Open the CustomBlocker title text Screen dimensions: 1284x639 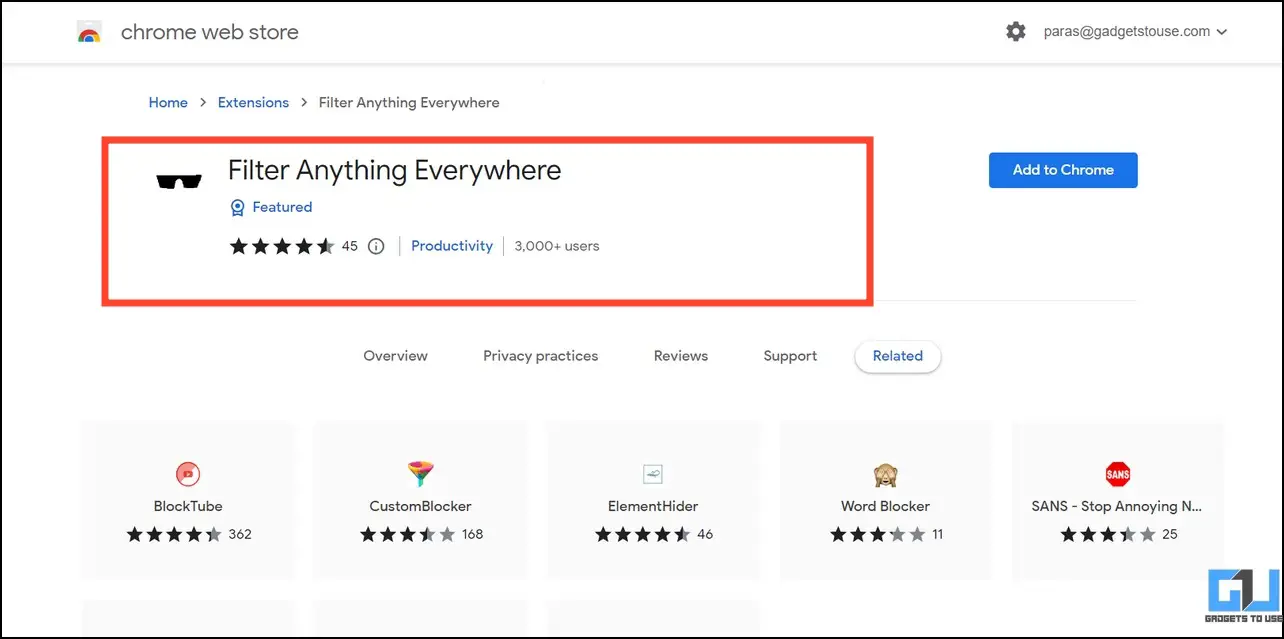coord(420,506)
